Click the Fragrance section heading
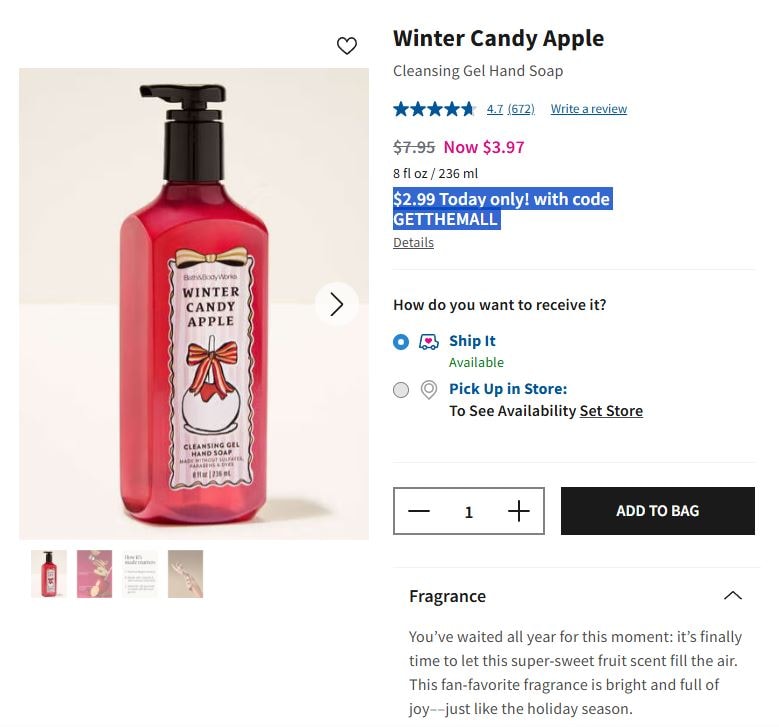The width and height of the screenshot is (779, 727). tap(447, 596)
